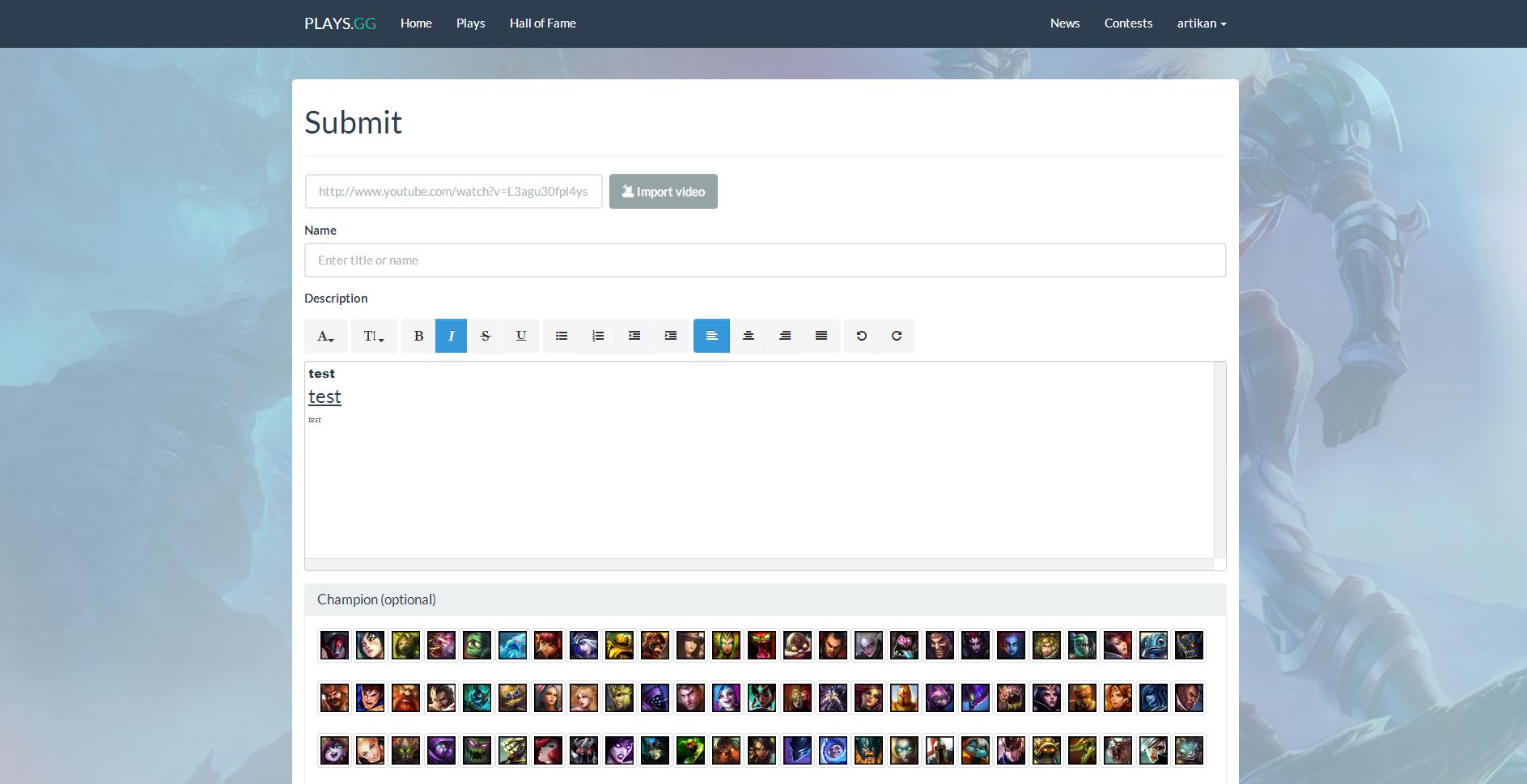Click the Import video button
Image resolution: width=1527 pixels, height=784 pixels.
tap(664, 192)
